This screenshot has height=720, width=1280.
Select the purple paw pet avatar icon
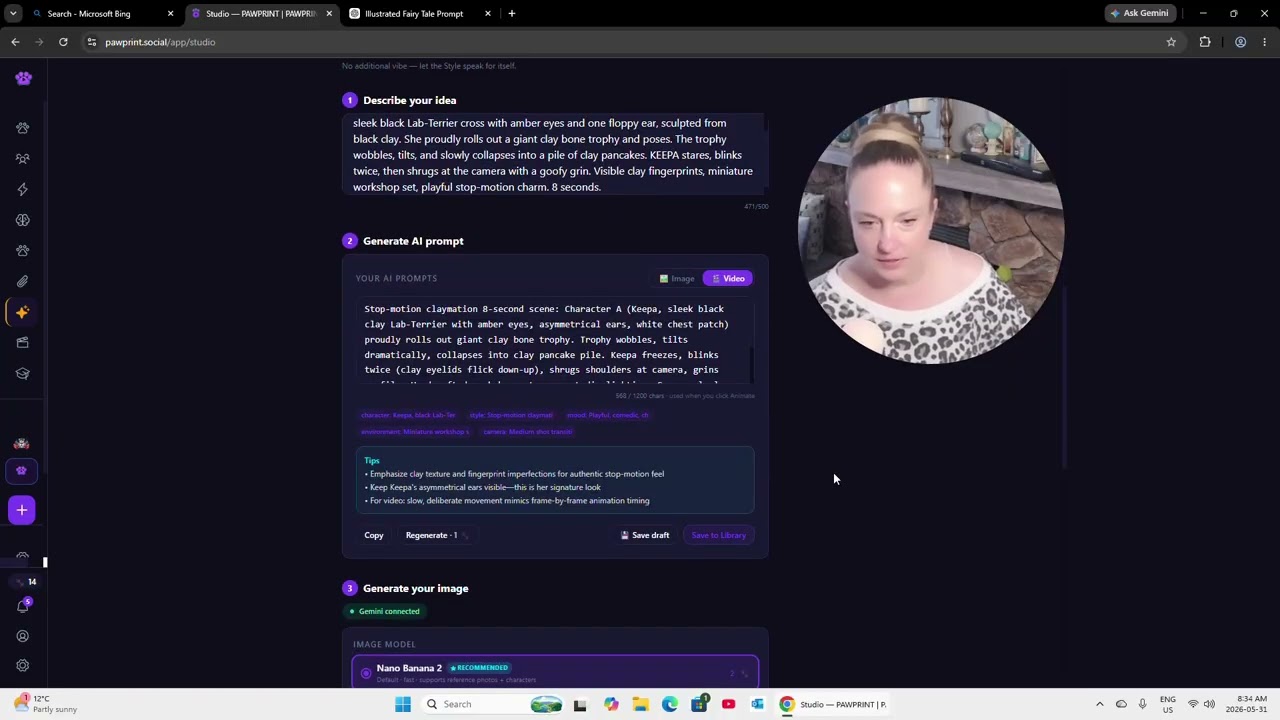pos(21,471)
